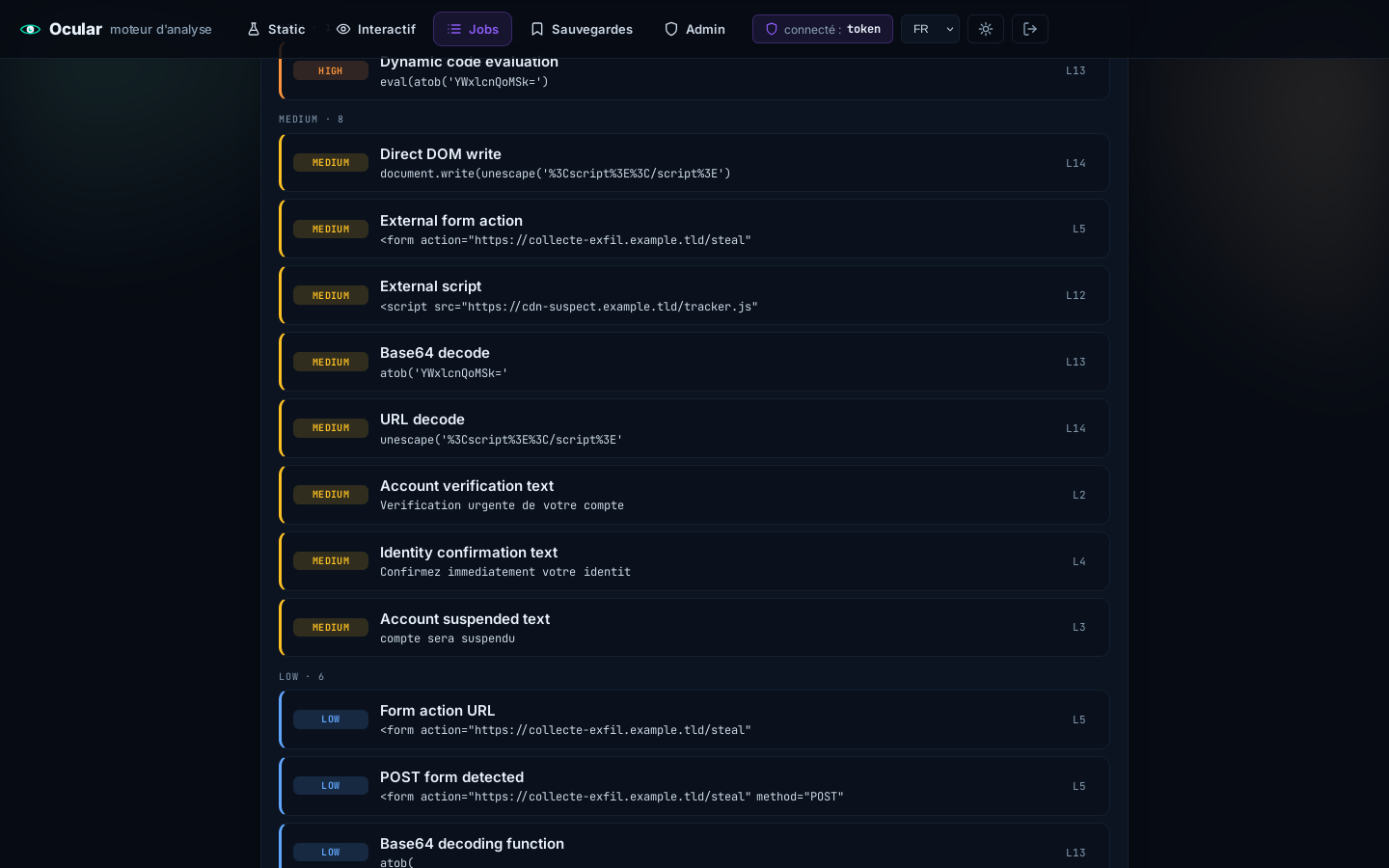Open Sauvegardes bookmark icon
Viewport: 1389px width, 868px height.
tap(537, 29)
